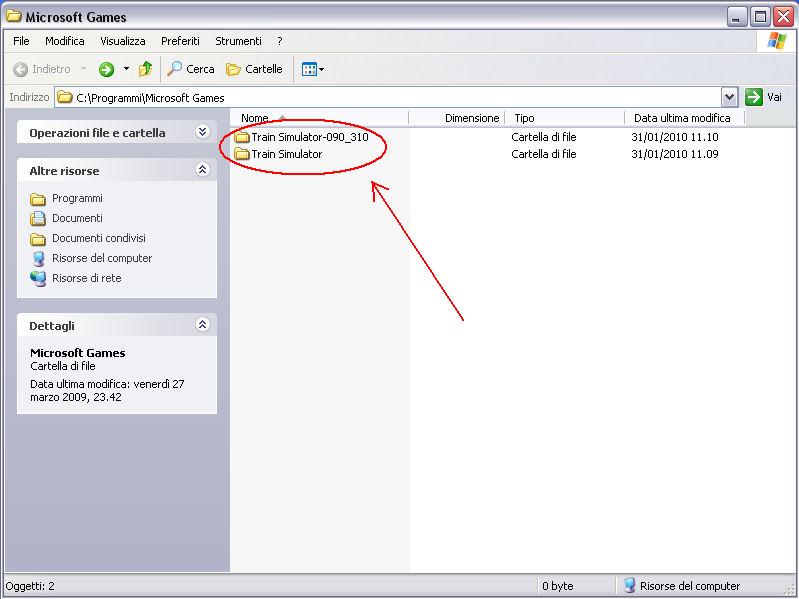Viewport: 799px width, 599px height.
Task: Open Risorse di rete link
Action: (87, 278)
